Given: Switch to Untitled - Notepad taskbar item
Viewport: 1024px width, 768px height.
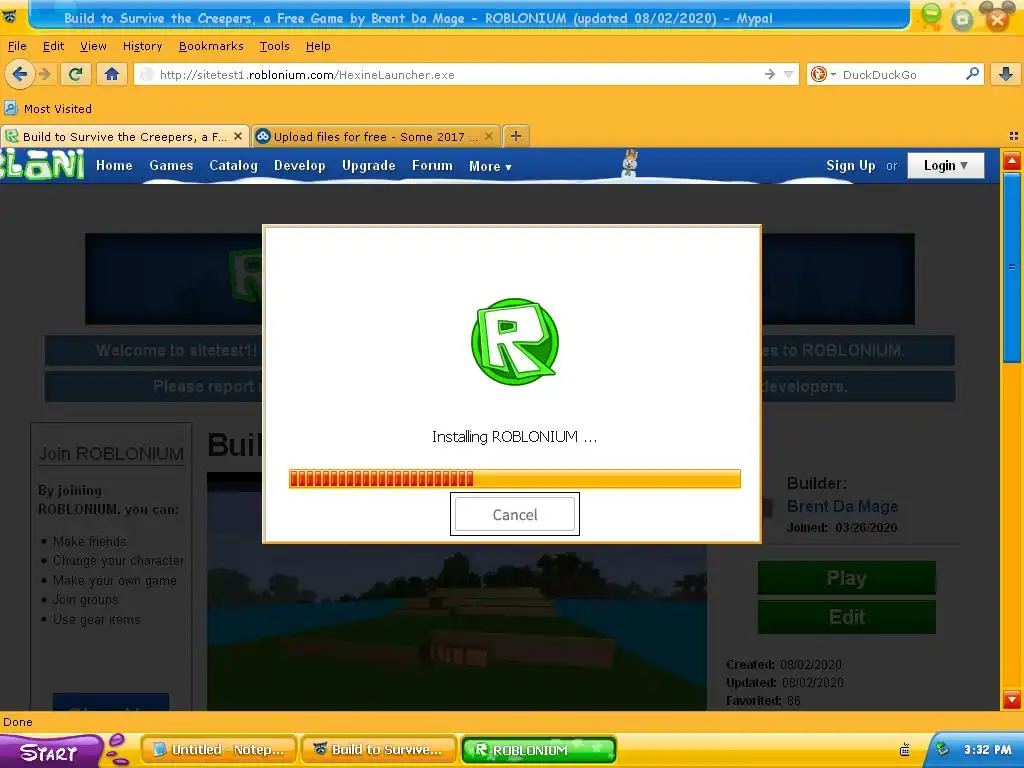Looking at the screenshot, I should [x=219, y=750].
